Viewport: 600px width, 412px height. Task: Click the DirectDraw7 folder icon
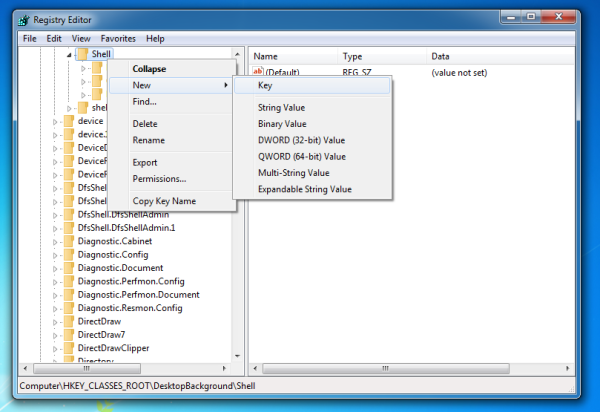click(x=69, y=335)
